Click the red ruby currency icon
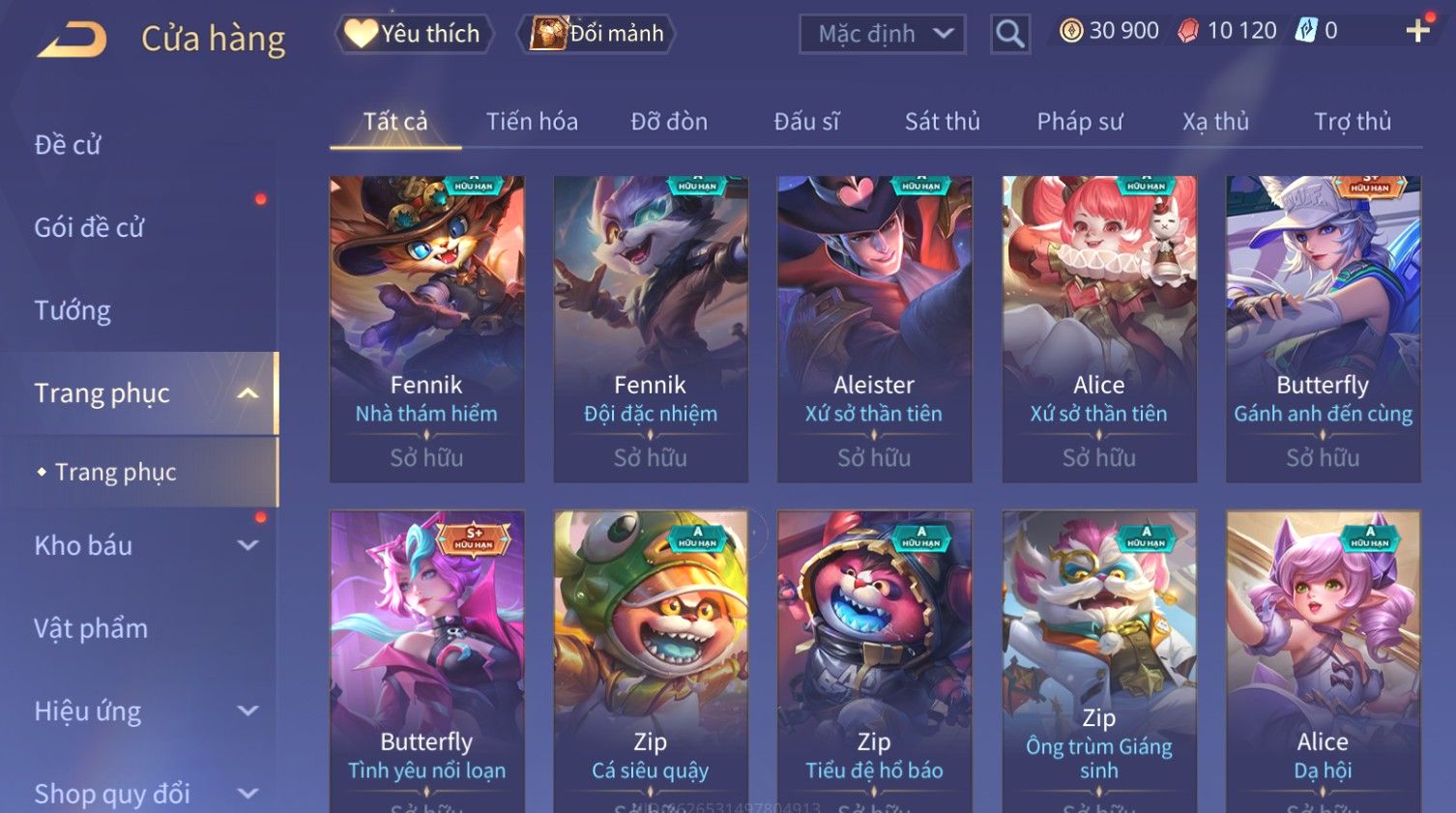Viewport: 1456px width, 813px height. (x=1188, y=31)
